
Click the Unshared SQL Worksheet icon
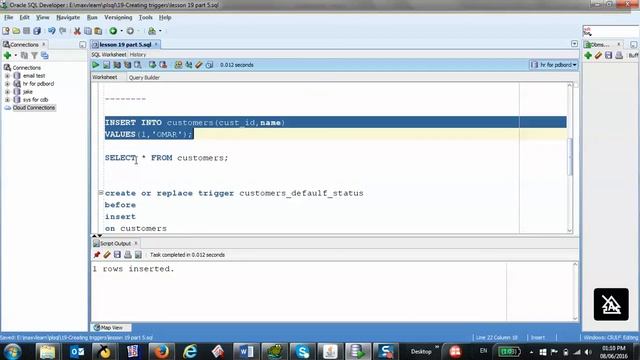click(178, 65)
